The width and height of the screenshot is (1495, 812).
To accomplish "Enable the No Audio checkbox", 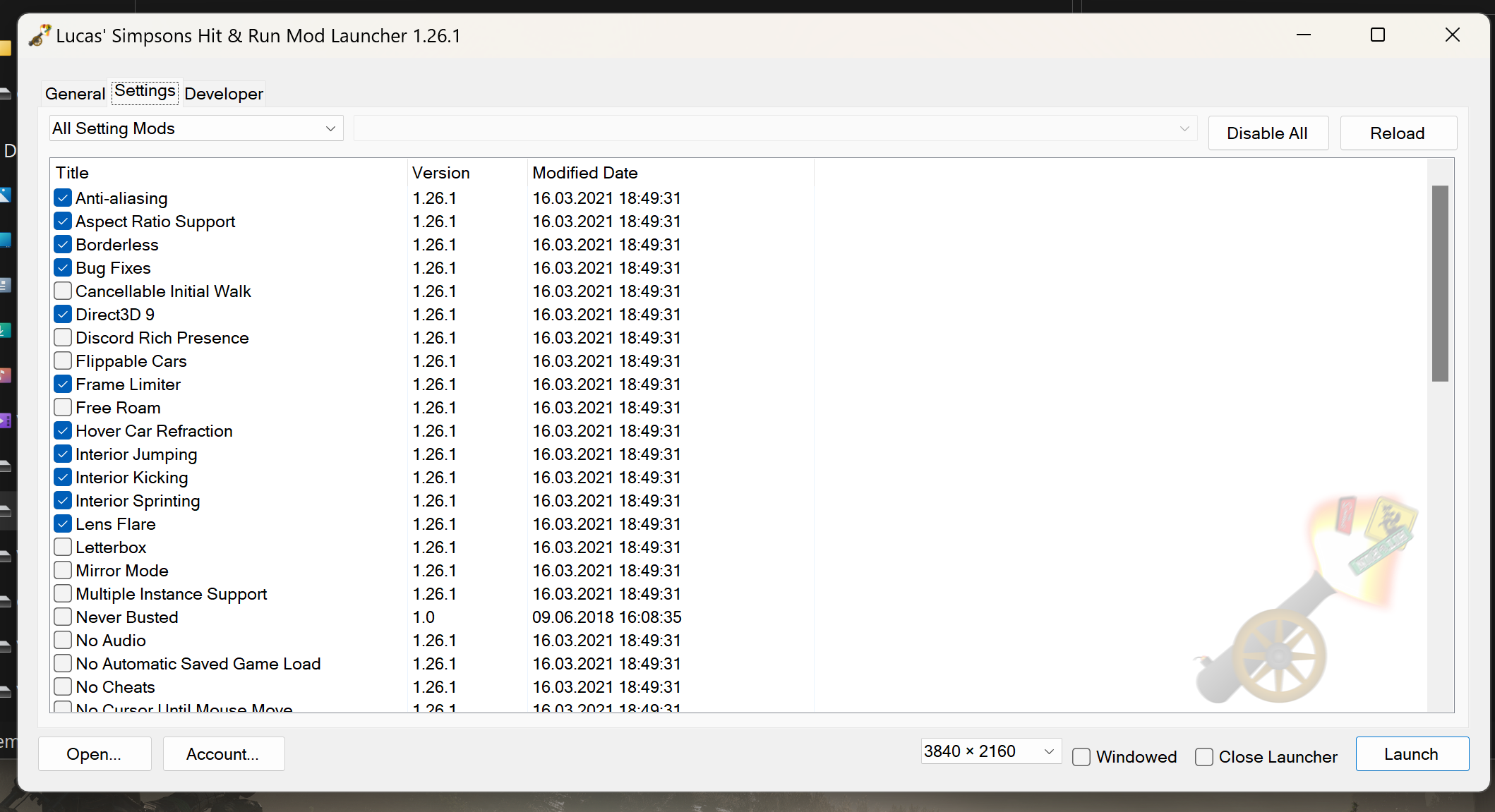I will pos(63,641).
